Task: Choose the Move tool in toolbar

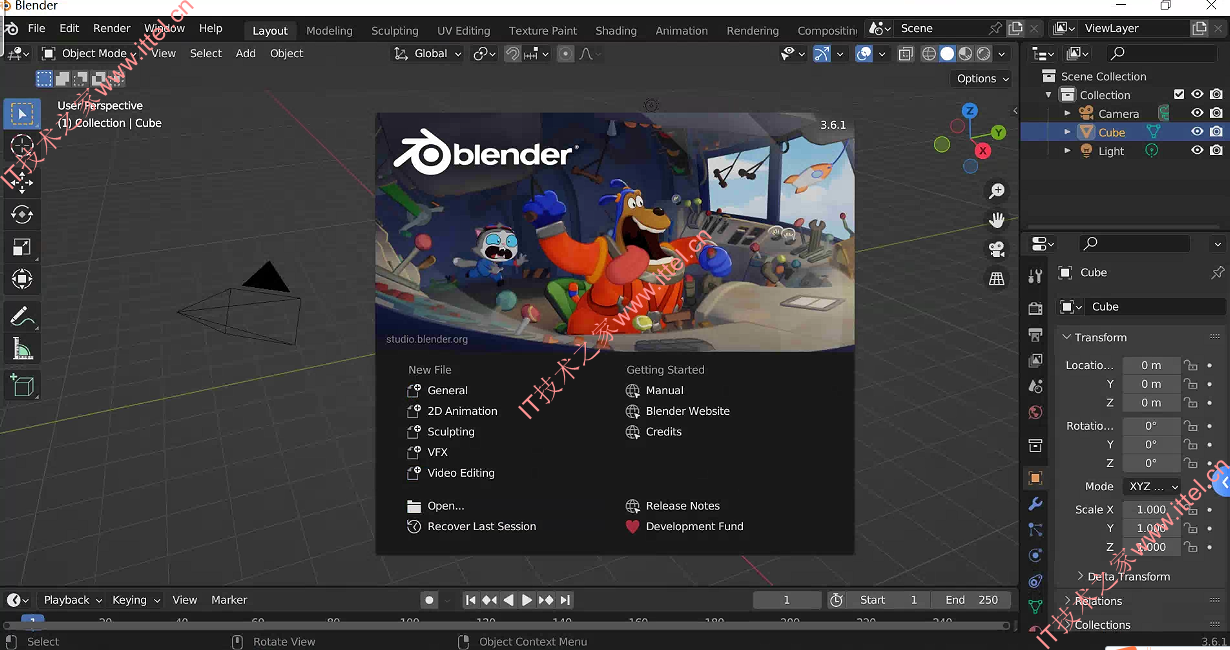Action: (x=22, y=181)
